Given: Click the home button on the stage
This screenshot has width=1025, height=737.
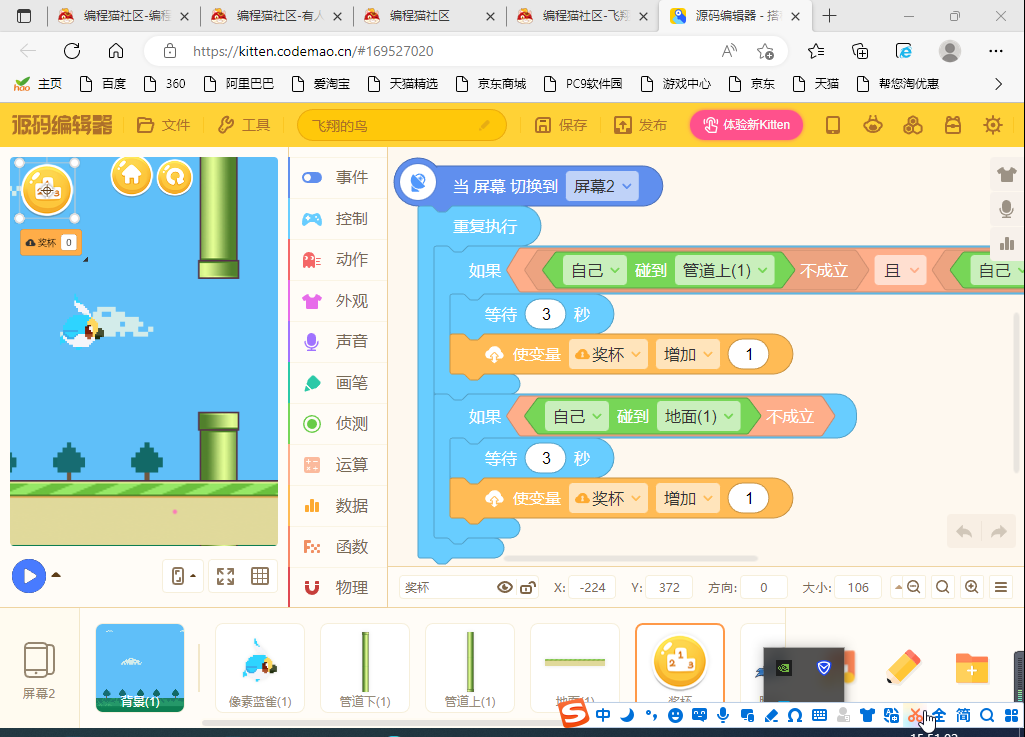Looking at the screenshot, I should click(131, 175).
